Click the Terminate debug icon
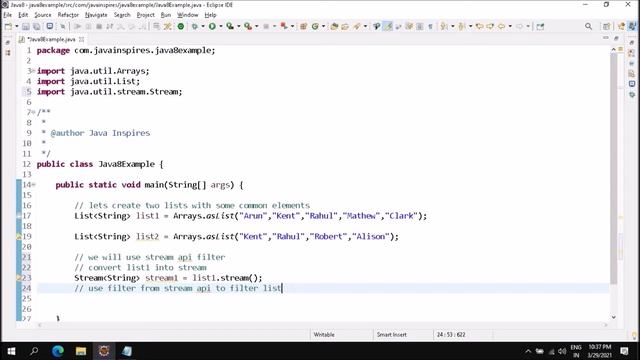640x360 pixels. pos(99,27)
